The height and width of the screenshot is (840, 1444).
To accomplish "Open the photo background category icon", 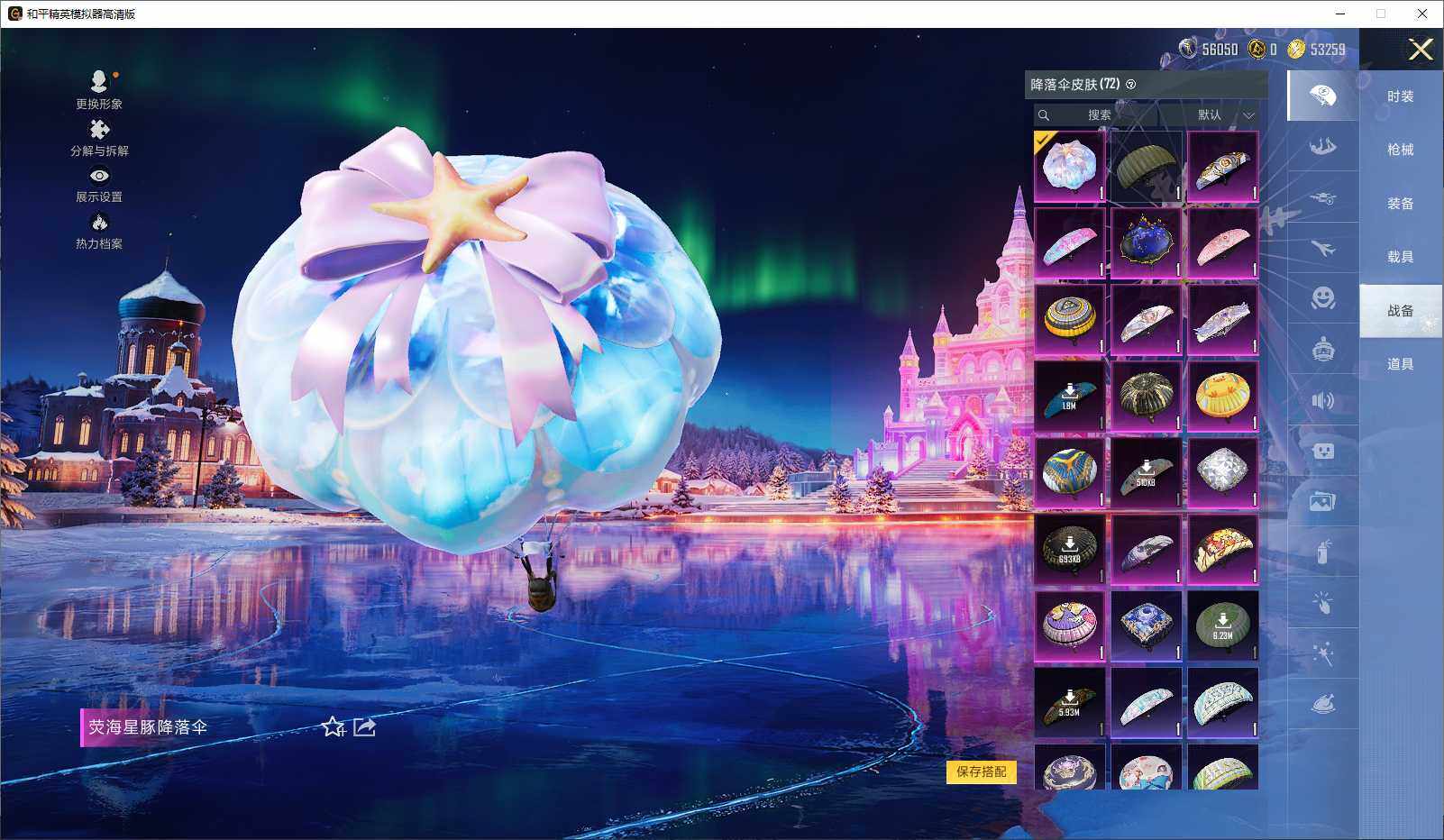I will click(1322, 501).
